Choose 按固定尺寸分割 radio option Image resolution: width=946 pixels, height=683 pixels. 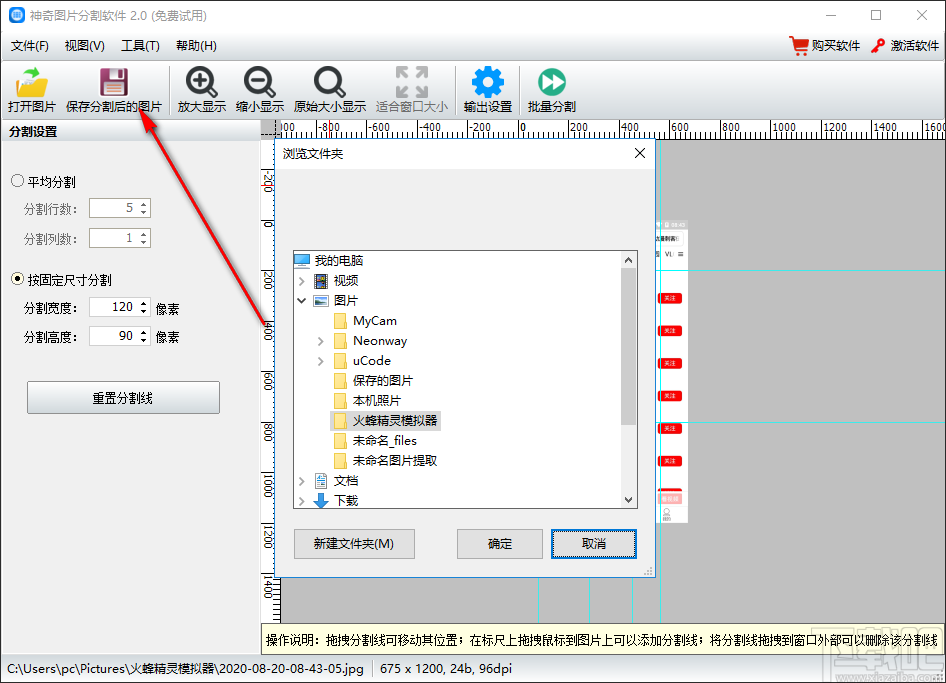[x=17, y=279]
